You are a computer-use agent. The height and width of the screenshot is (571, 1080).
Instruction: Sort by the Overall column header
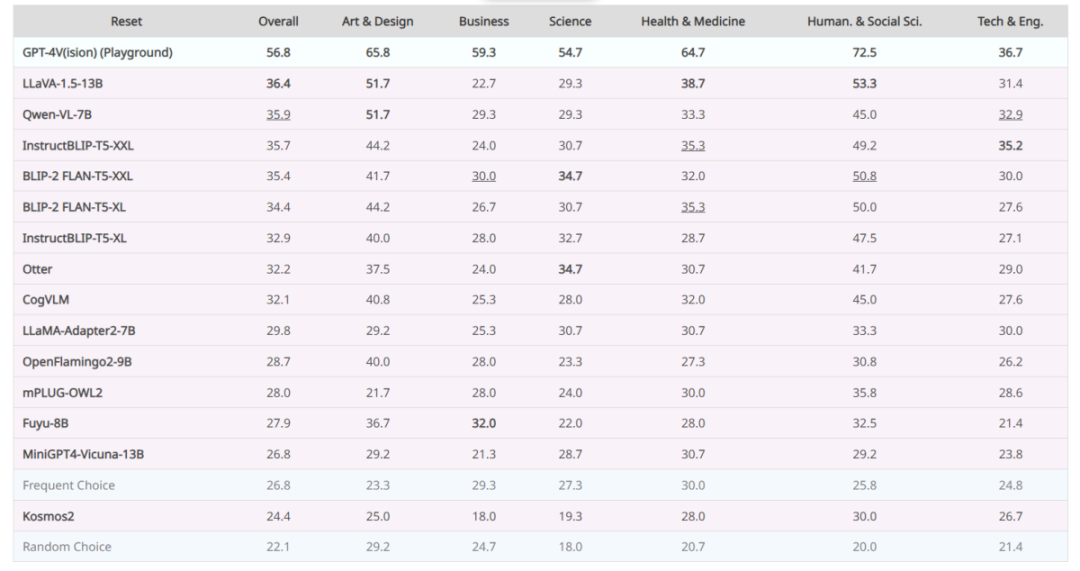click(278, 21)
